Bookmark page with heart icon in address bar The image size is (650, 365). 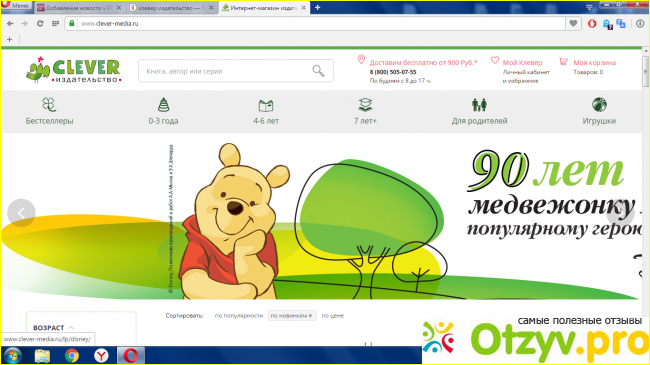pyautogui.click(x=573, y=24)
